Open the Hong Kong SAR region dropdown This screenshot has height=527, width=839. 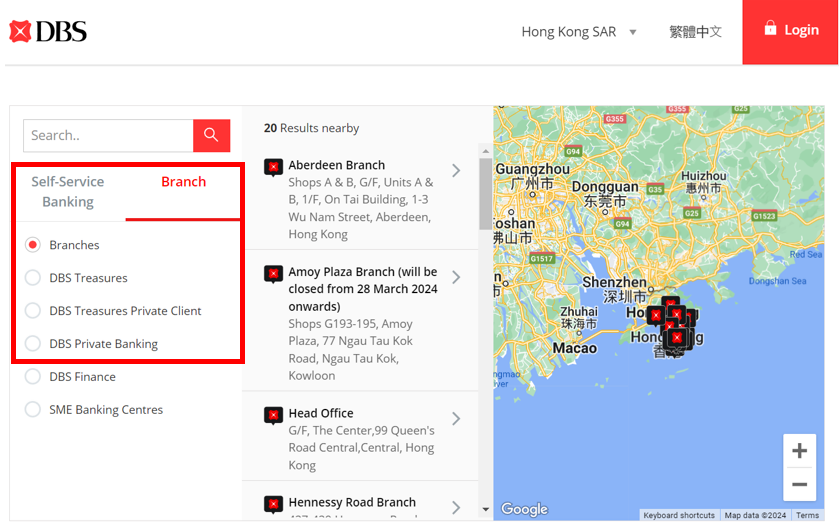click(578, 32)
